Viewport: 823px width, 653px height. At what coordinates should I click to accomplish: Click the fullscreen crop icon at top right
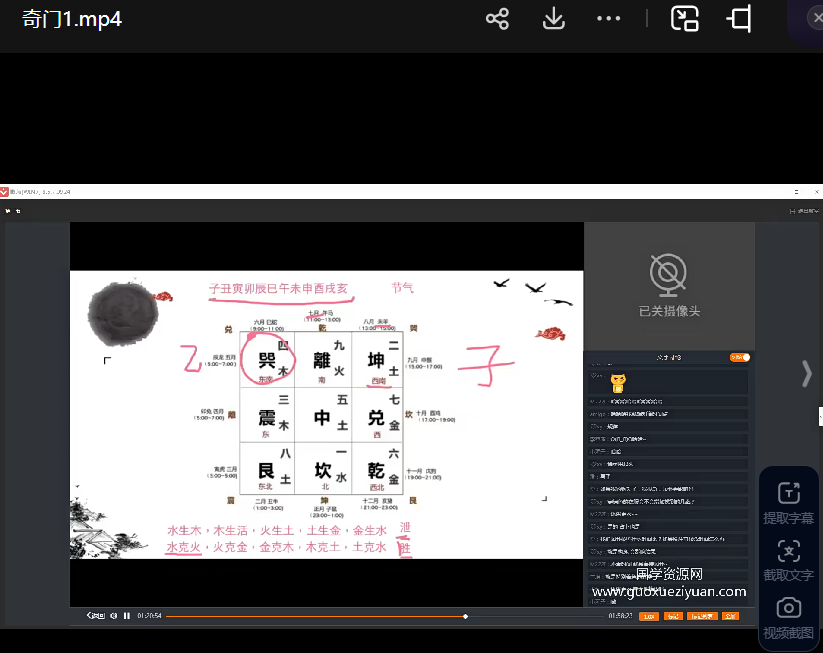pos(740,19)
